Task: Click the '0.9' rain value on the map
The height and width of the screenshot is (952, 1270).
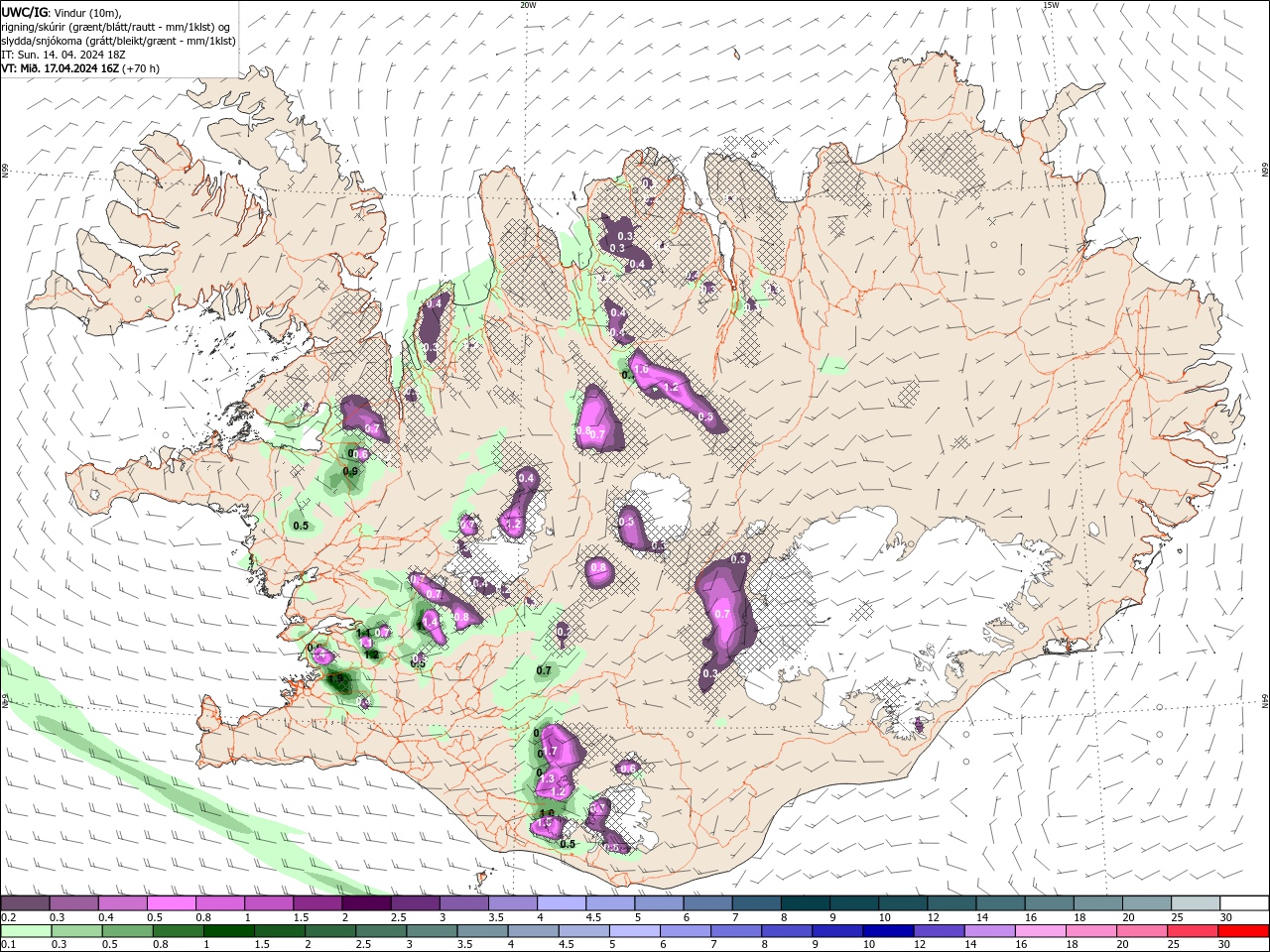Action: [x=350, y=472]
